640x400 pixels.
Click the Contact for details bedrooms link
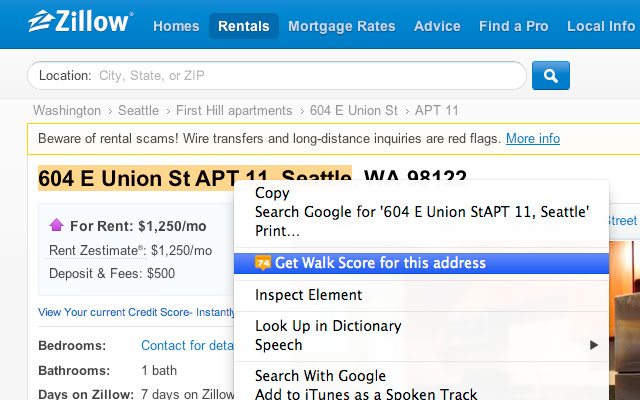click(187, 346)
